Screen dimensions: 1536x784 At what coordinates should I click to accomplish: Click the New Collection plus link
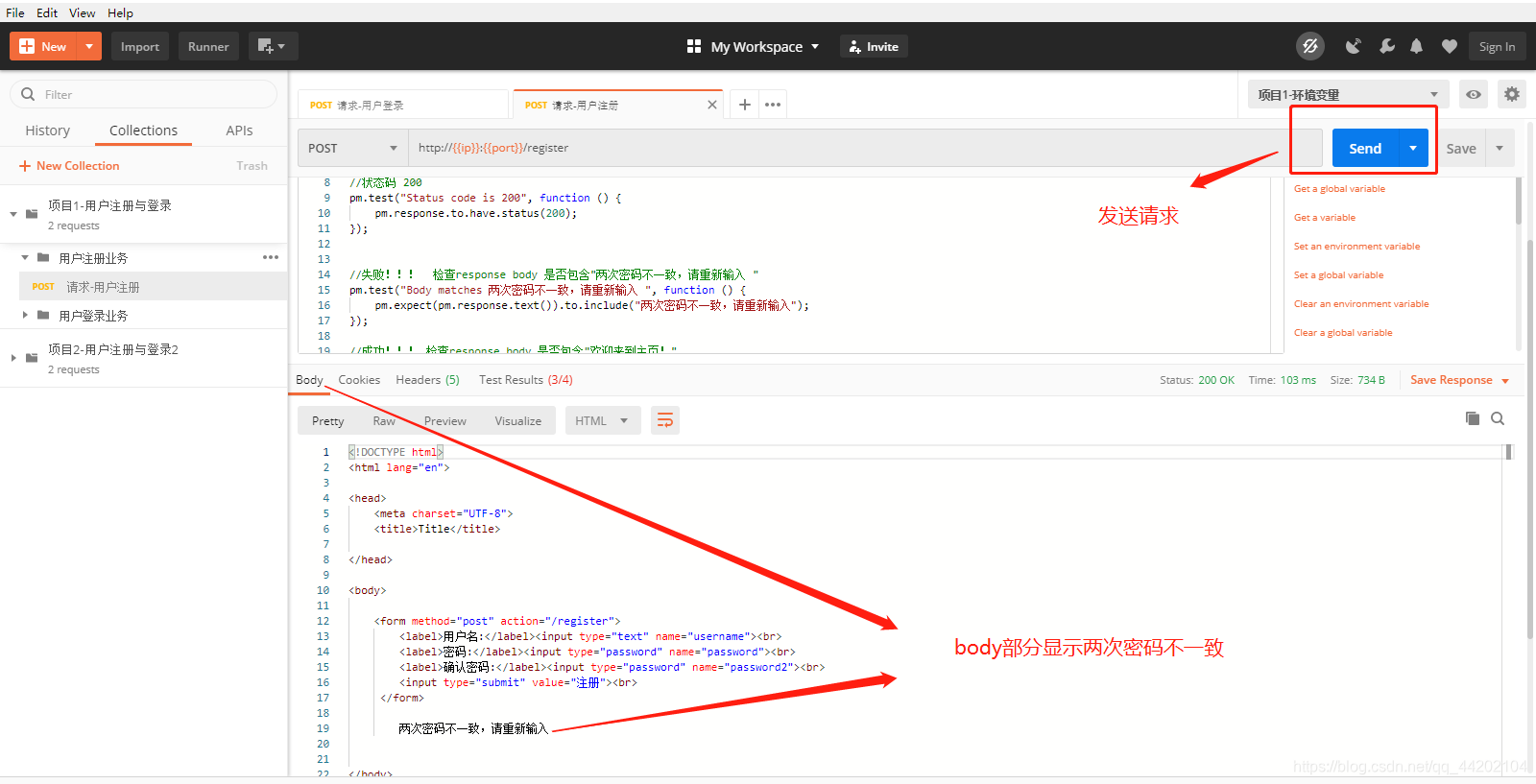point(69,166)
